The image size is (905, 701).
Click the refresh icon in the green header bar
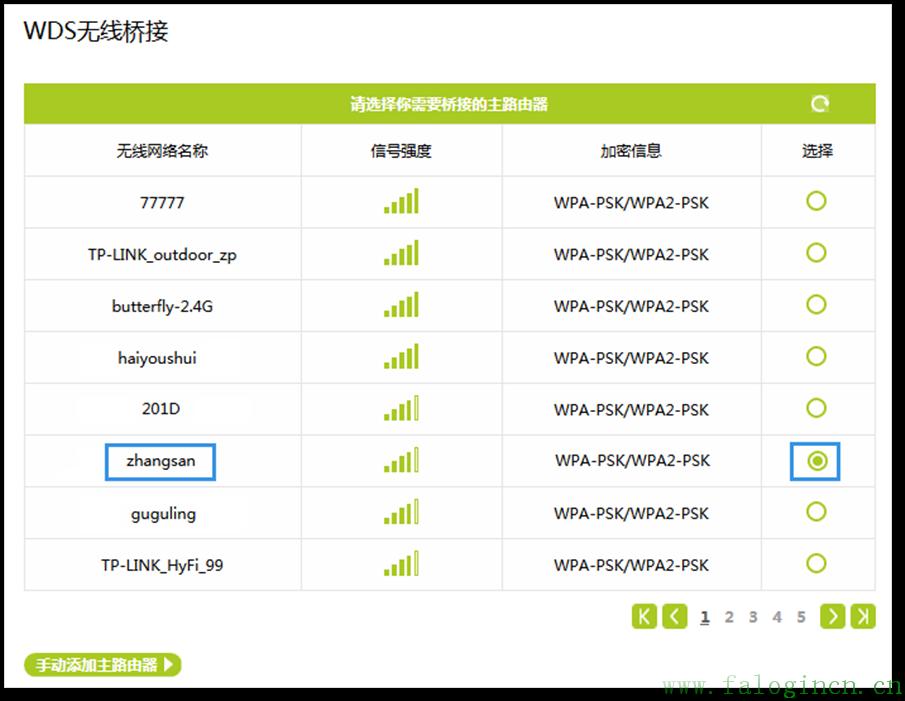[820, 103]
